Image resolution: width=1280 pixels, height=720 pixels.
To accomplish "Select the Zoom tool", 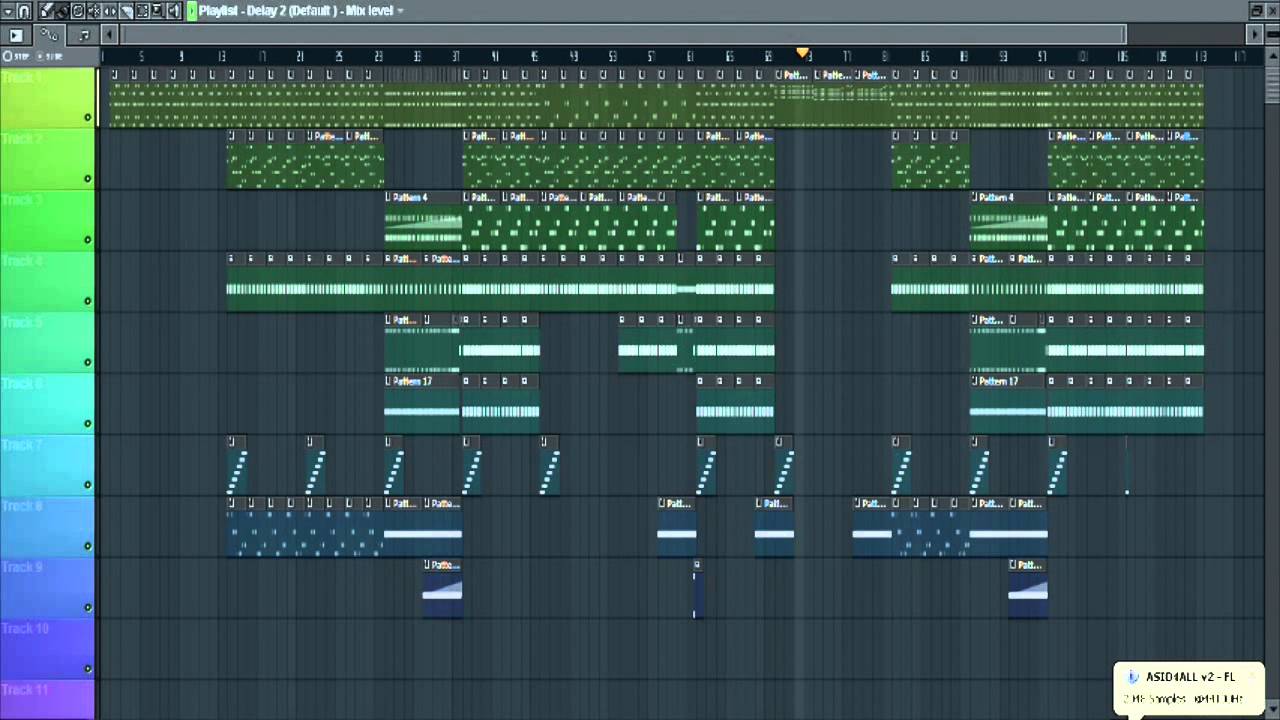I will point(158,11).
